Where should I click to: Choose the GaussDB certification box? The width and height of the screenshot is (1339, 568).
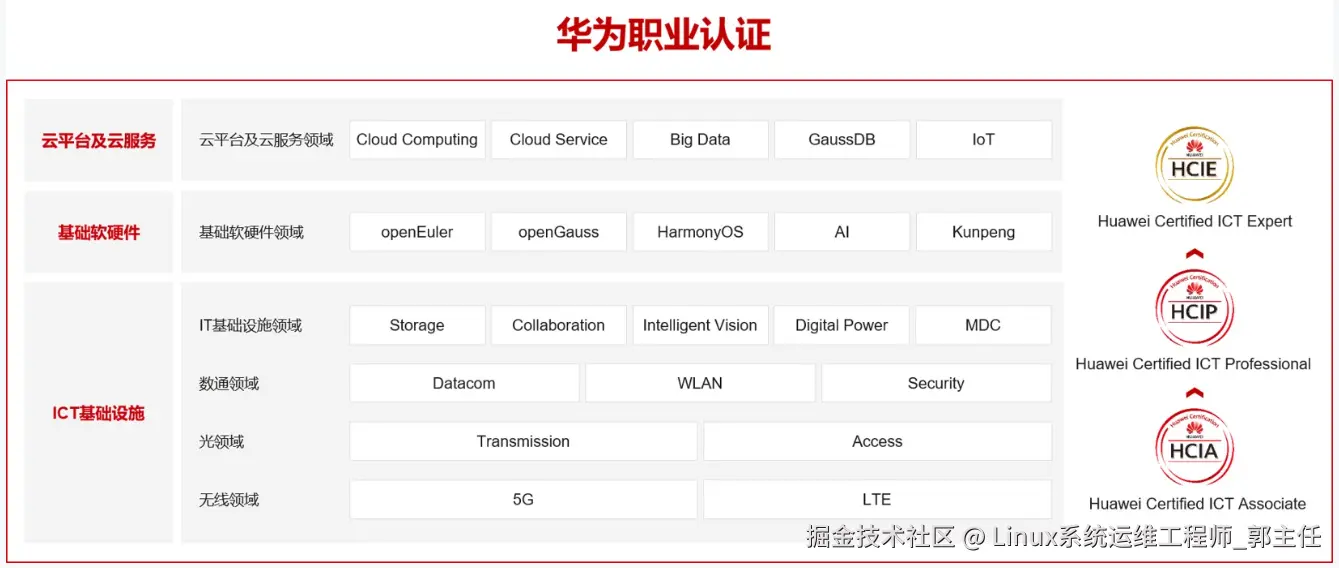coord(842,140)
